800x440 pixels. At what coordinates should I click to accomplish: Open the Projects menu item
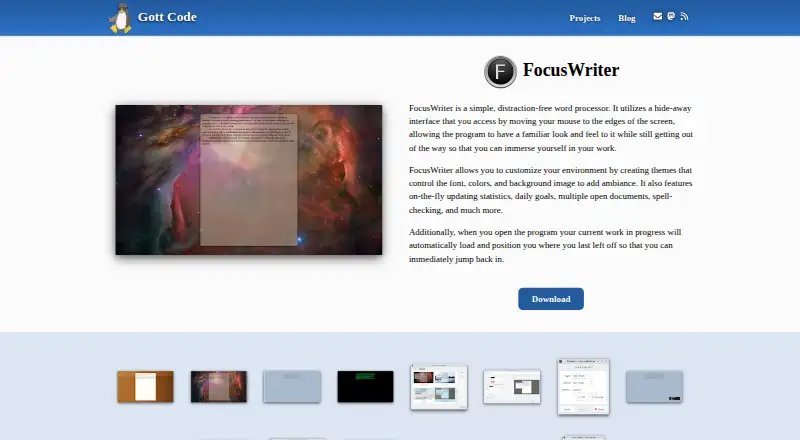pyautogui.click(x=585, y=18)
